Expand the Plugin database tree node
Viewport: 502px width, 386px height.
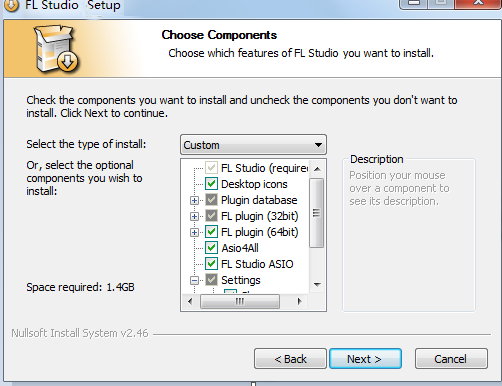click(194, 200)
